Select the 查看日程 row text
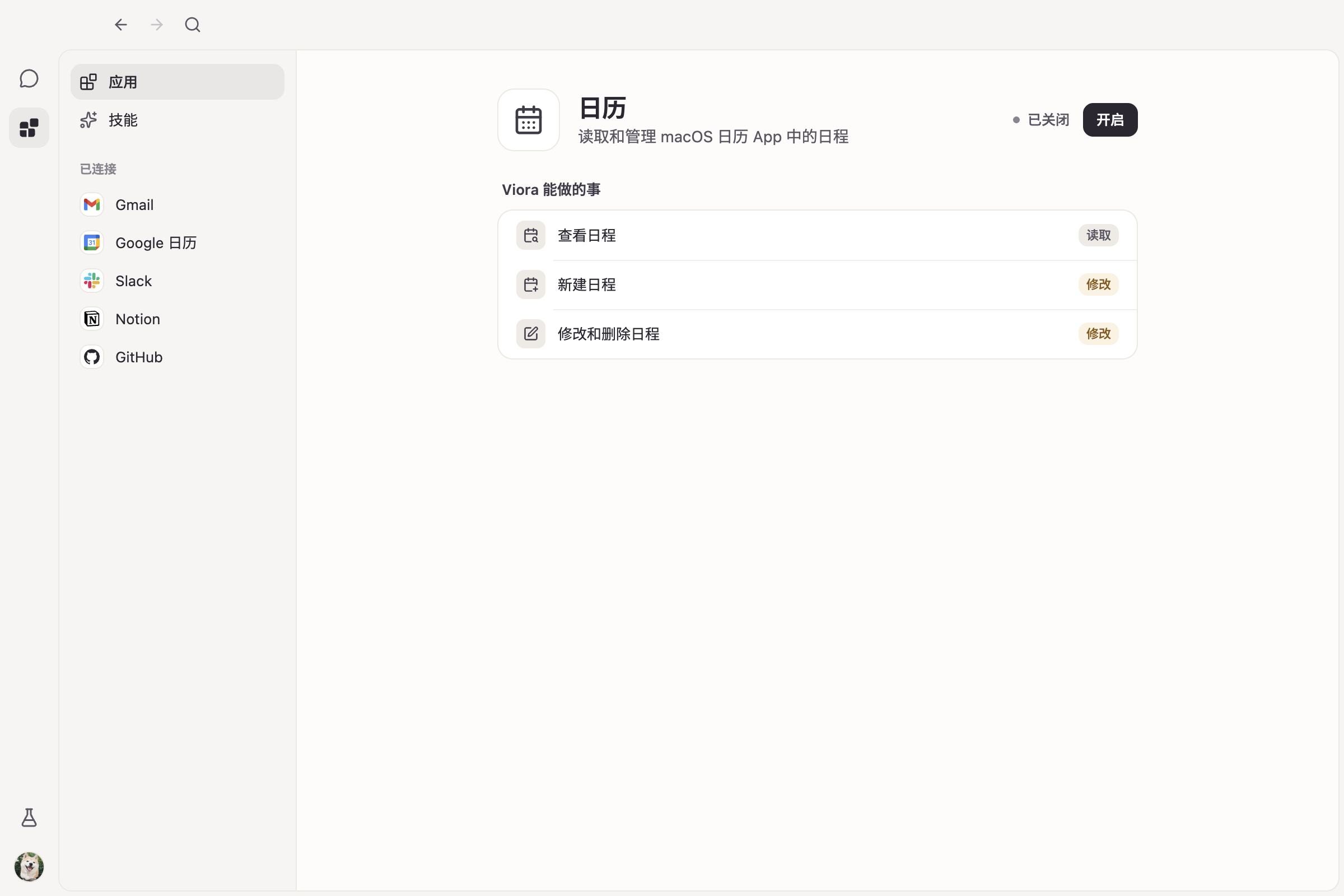Viewport: 1344px width, 896px height. pyautogui.click(x=587, y=235)
